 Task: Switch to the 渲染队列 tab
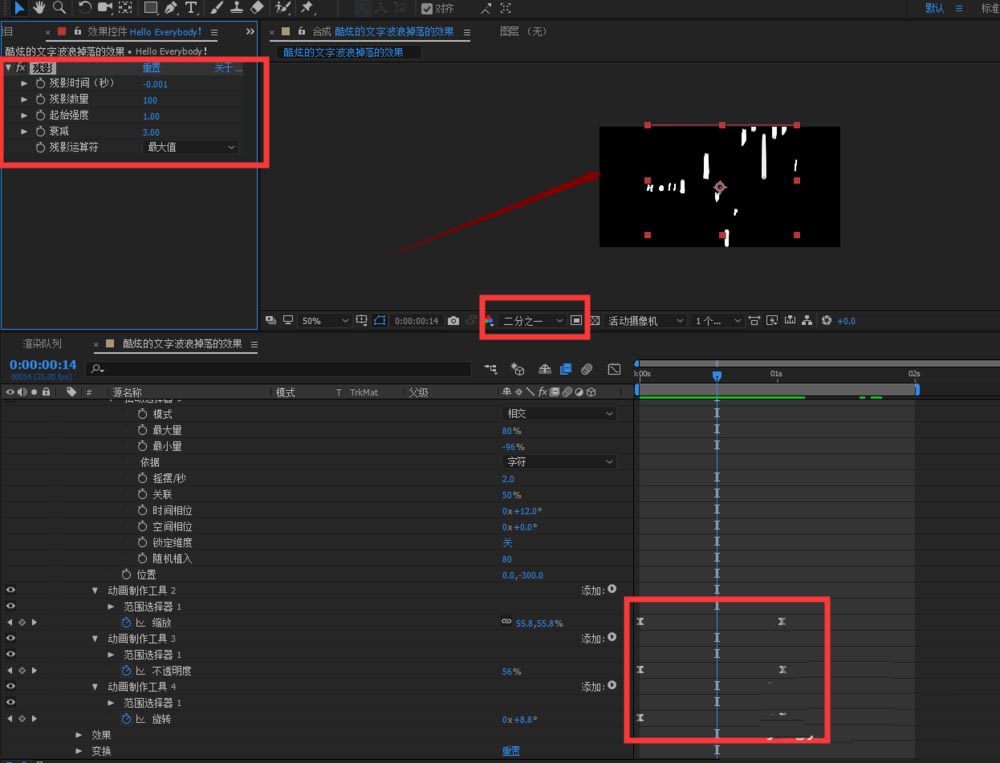pyautogui.click(x=42, y=343)
